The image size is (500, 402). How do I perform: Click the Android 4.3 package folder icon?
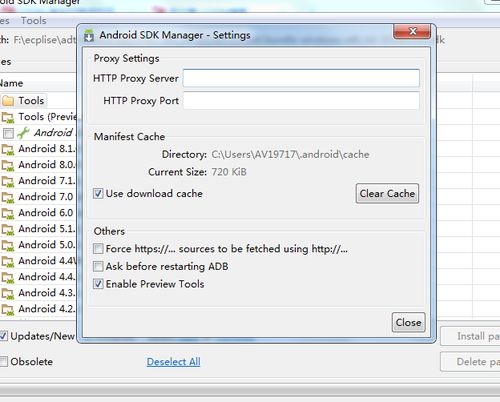point(8,293)
